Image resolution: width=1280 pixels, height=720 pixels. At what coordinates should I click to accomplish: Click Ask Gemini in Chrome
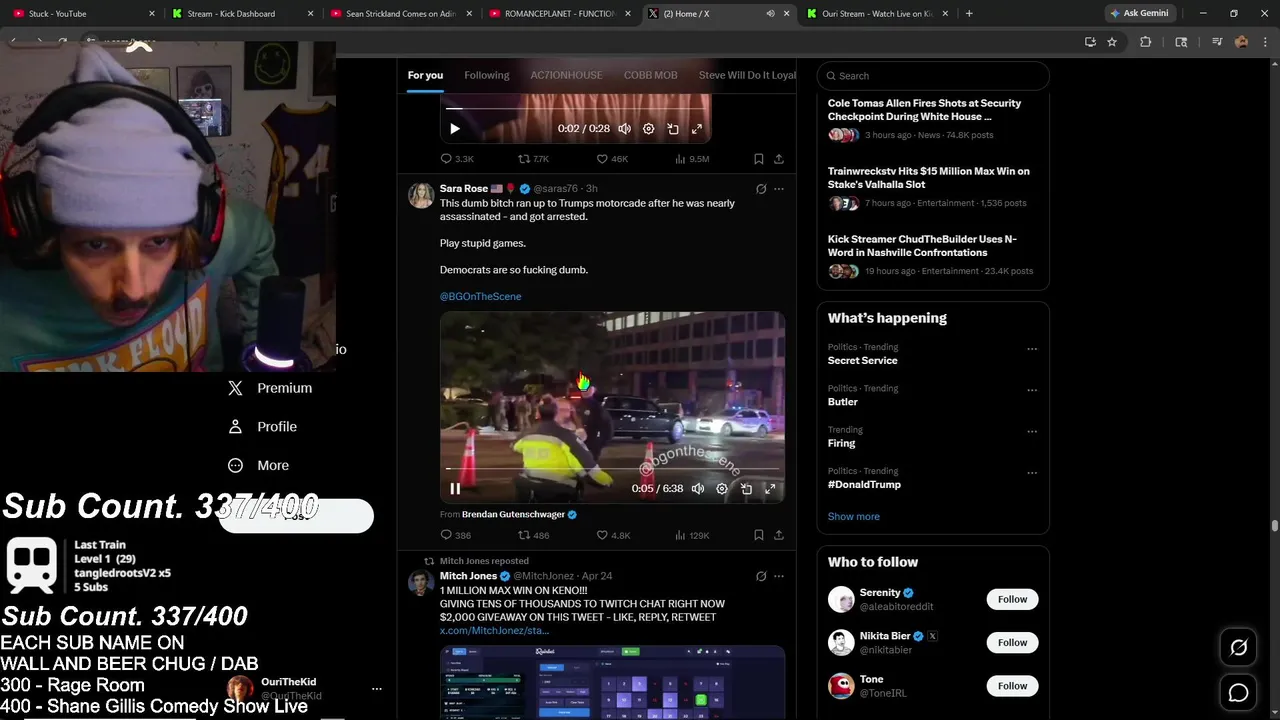tap(1139, 13)
